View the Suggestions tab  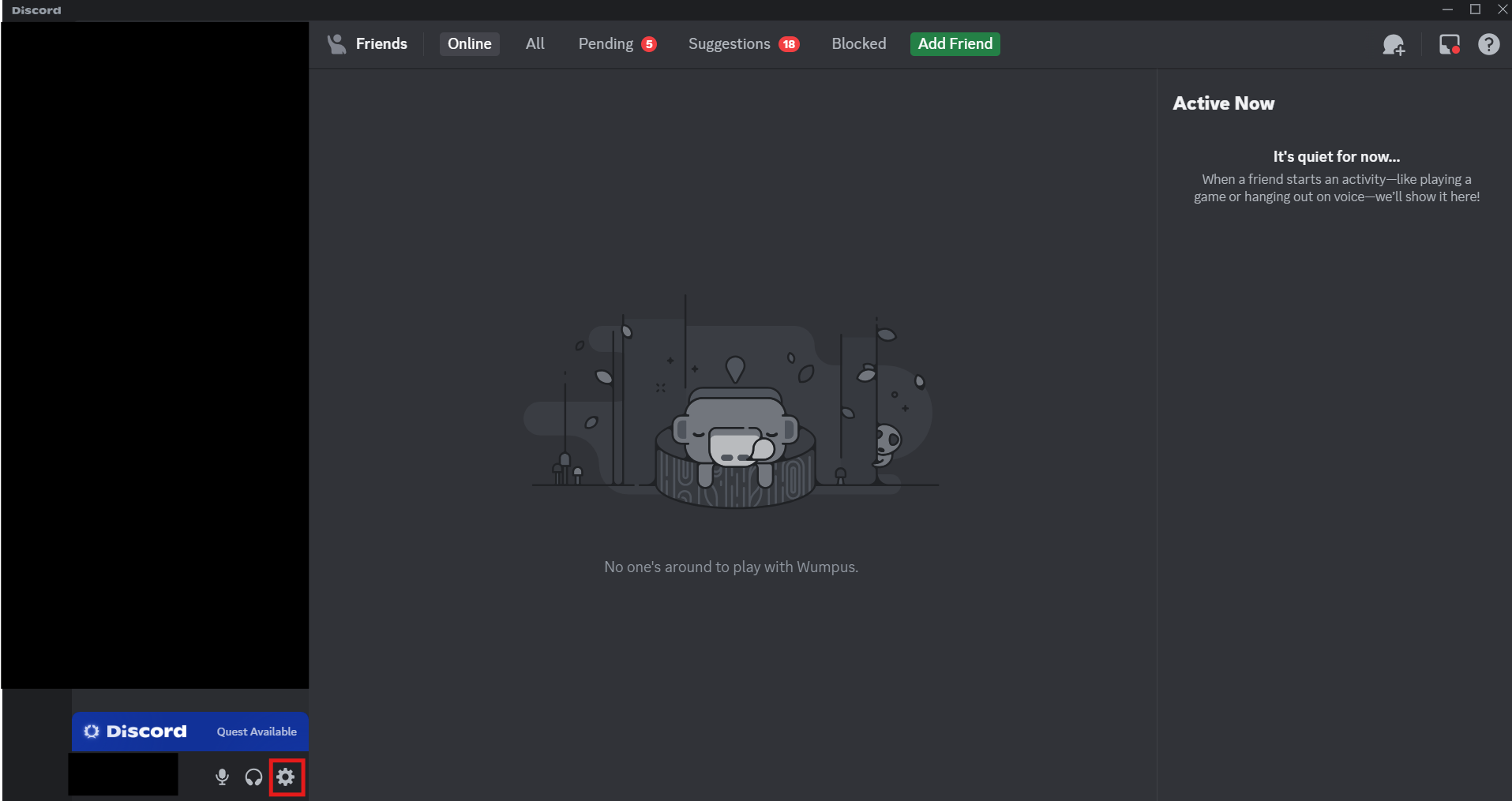coord(729,44)
